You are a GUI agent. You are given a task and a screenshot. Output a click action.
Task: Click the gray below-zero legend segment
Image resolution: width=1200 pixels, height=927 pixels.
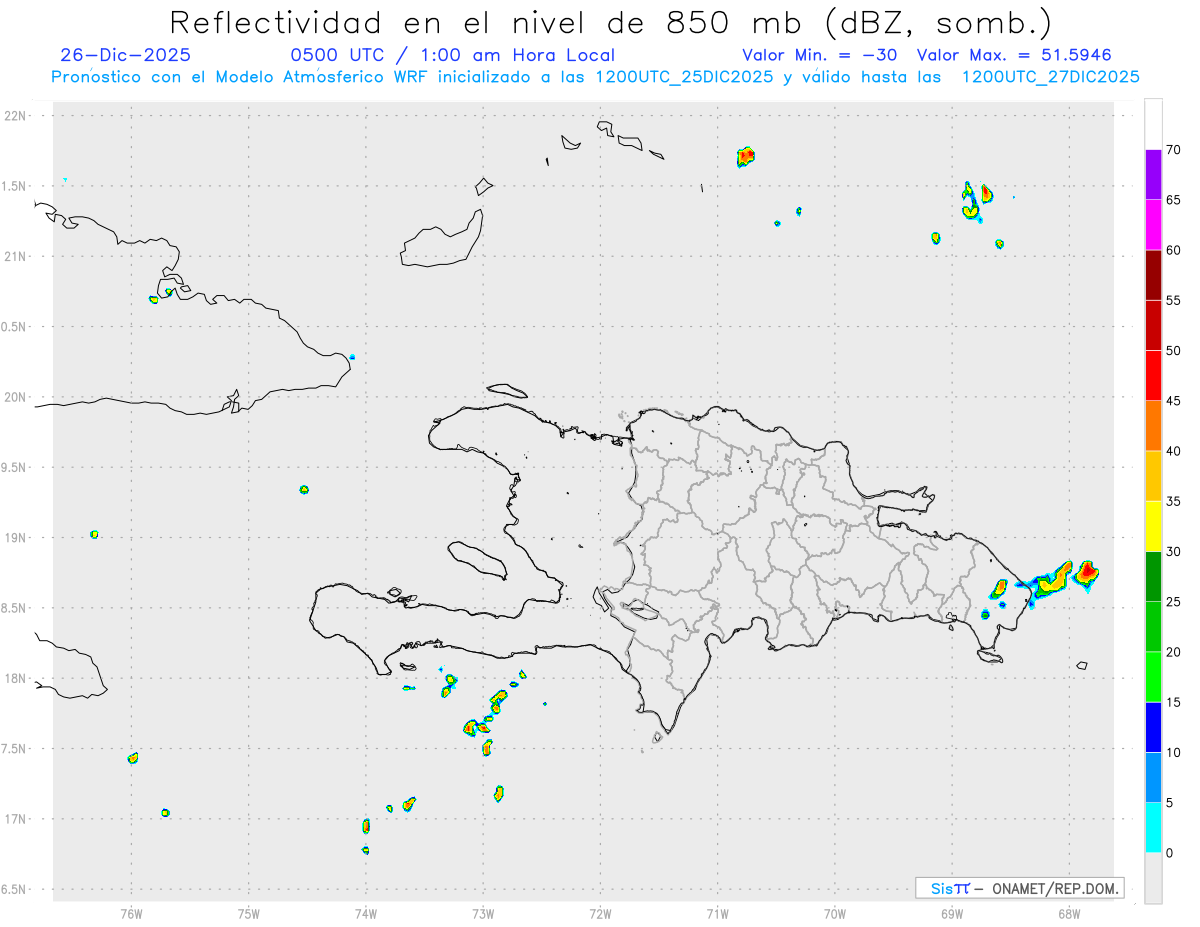click(1153, 877)
